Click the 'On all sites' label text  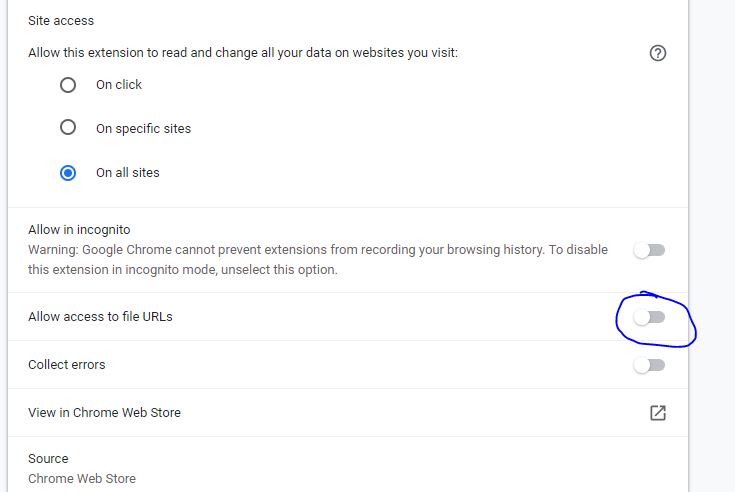coord(128,172)
